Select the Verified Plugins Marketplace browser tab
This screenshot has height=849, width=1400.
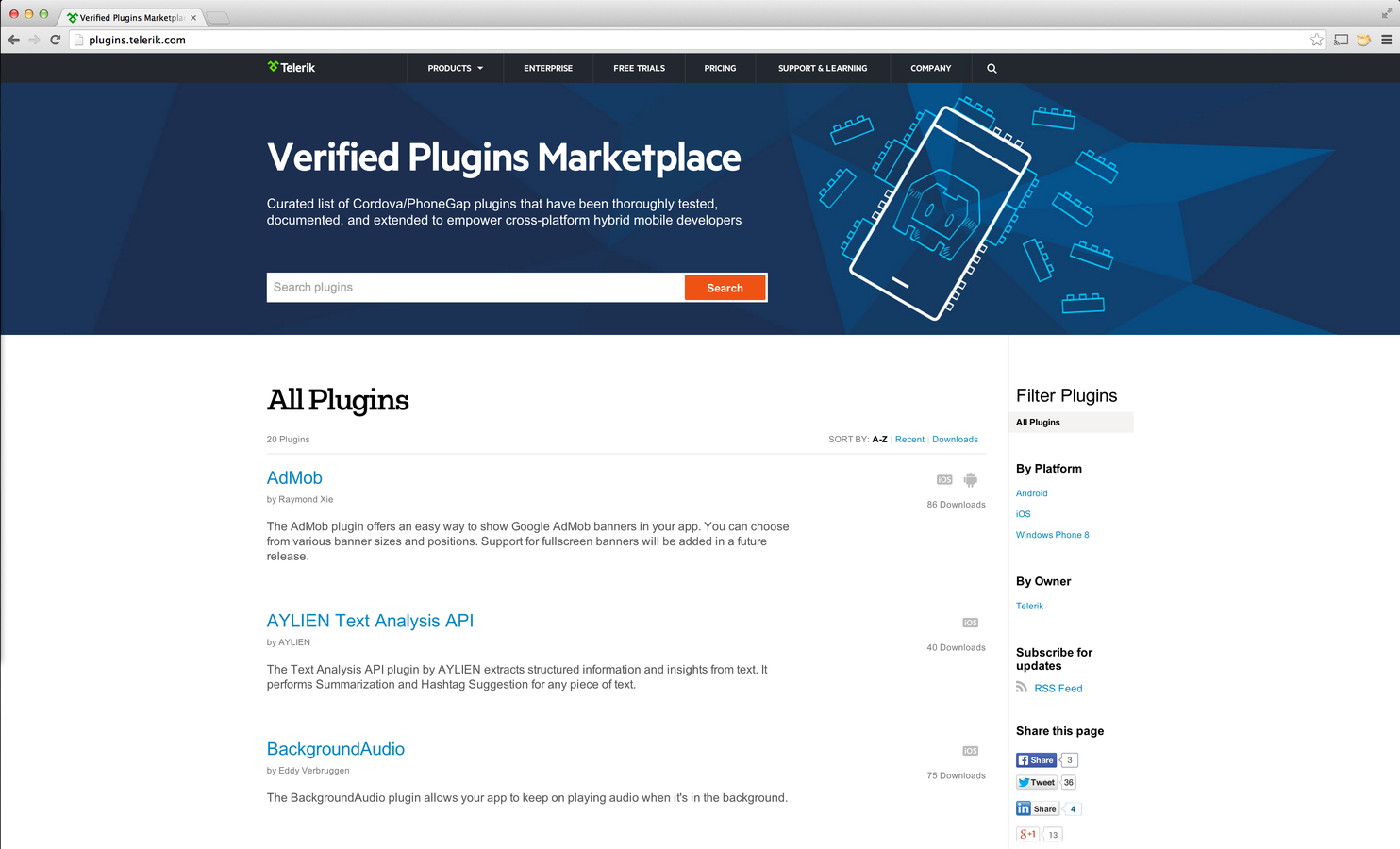132,17
